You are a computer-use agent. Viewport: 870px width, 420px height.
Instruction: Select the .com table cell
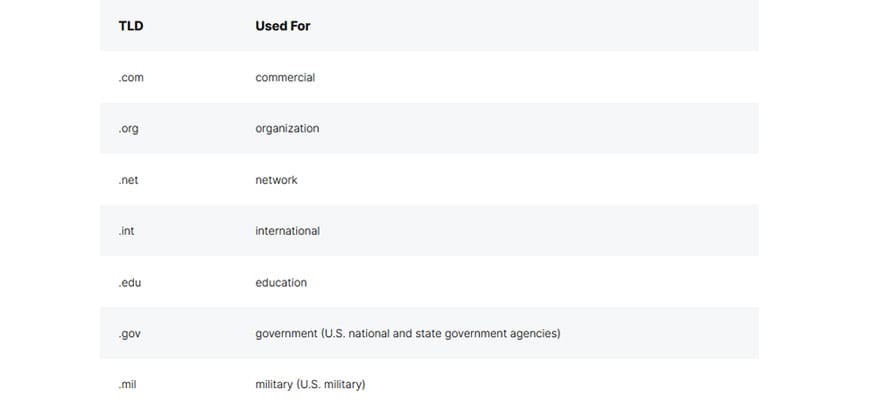click(131, 78)
